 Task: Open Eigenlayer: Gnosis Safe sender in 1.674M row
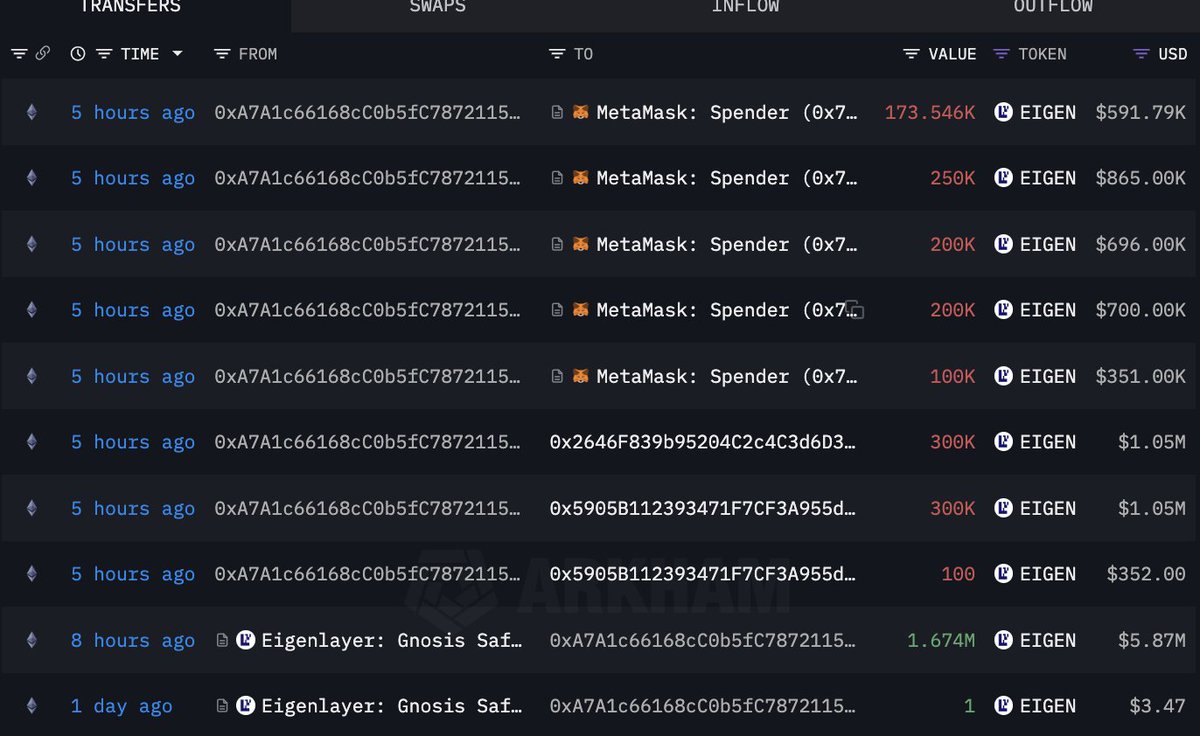(x=391, y=640)
